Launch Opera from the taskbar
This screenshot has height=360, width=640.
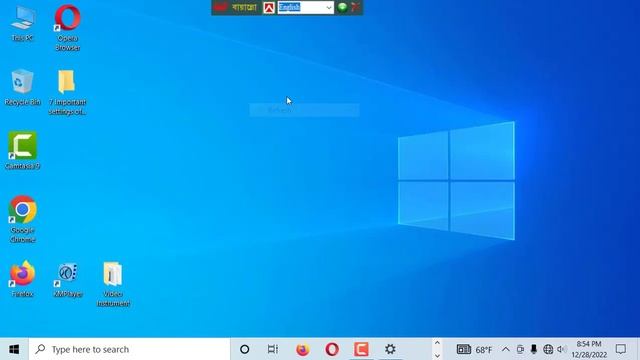[x=332, y=349]
